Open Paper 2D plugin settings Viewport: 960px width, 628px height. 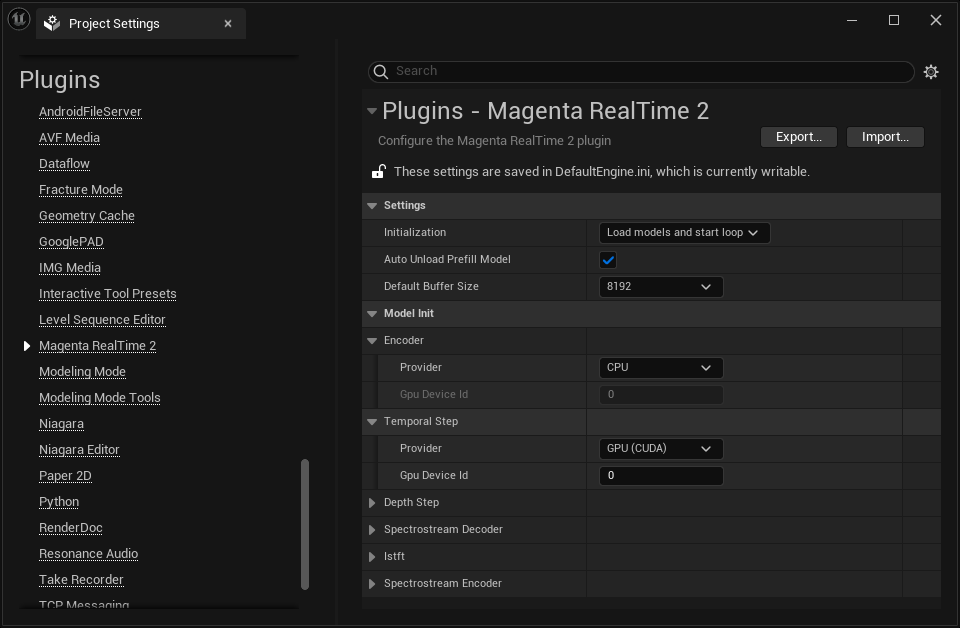click(65, 476)
